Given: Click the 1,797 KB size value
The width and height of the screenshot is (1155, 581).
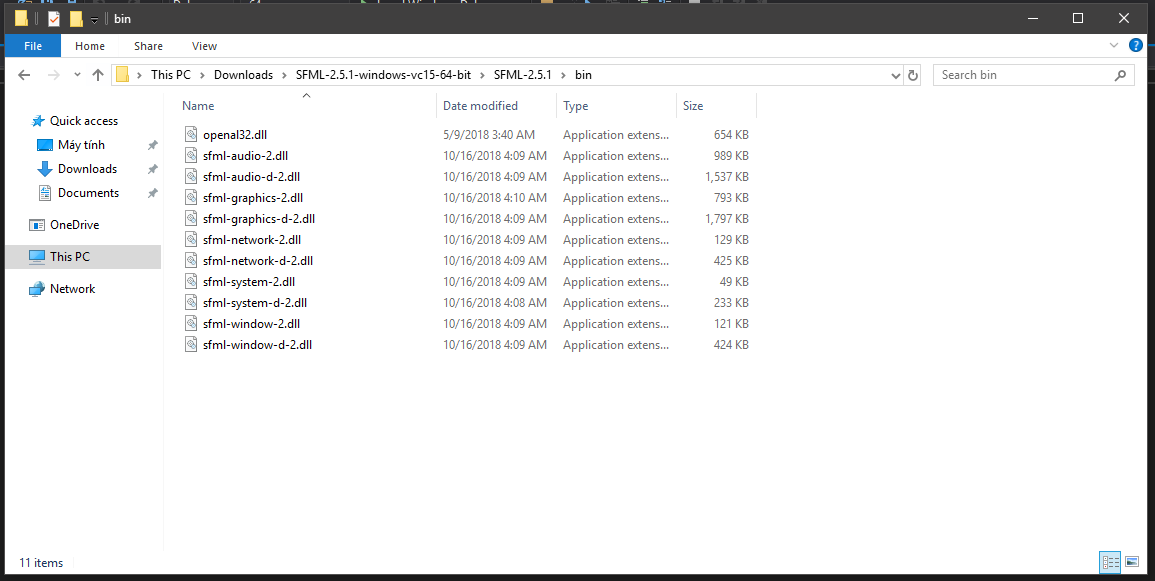Looking at the screenshot, I should point(726,219).
